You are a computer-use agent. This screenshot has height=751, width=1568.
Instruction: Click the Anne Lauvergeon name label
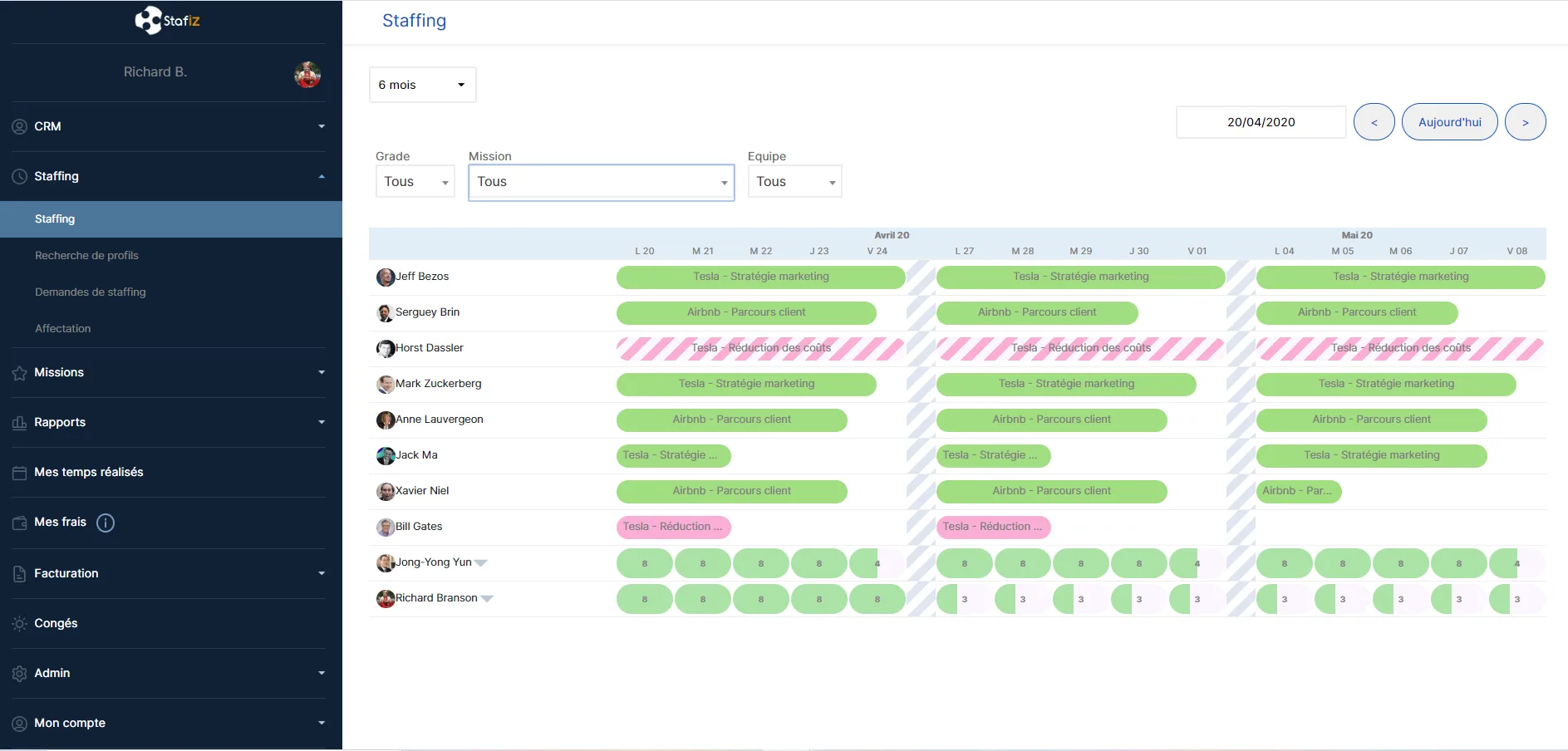pyautogui.click(x=440, y=420)
